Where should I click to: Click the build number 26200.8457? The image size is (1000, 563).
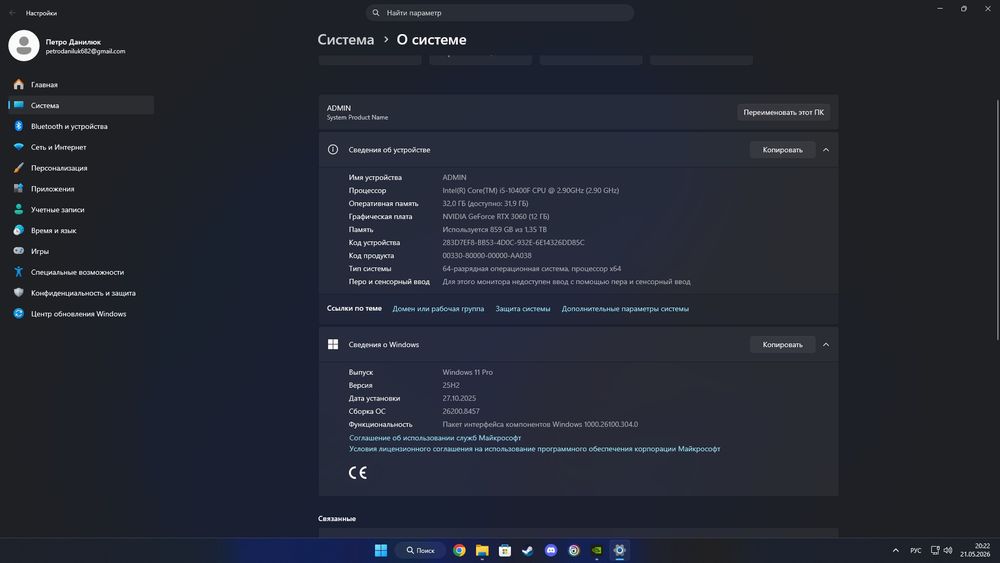click(461, 411)
